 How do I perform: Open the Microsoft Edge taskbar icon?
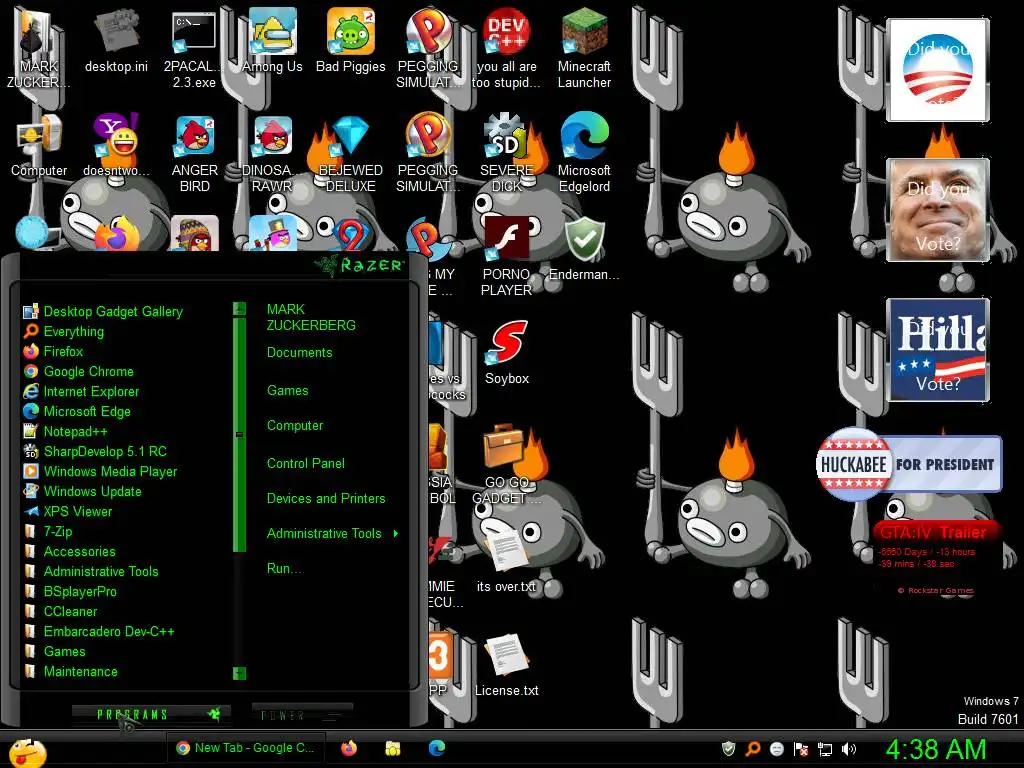436,748
